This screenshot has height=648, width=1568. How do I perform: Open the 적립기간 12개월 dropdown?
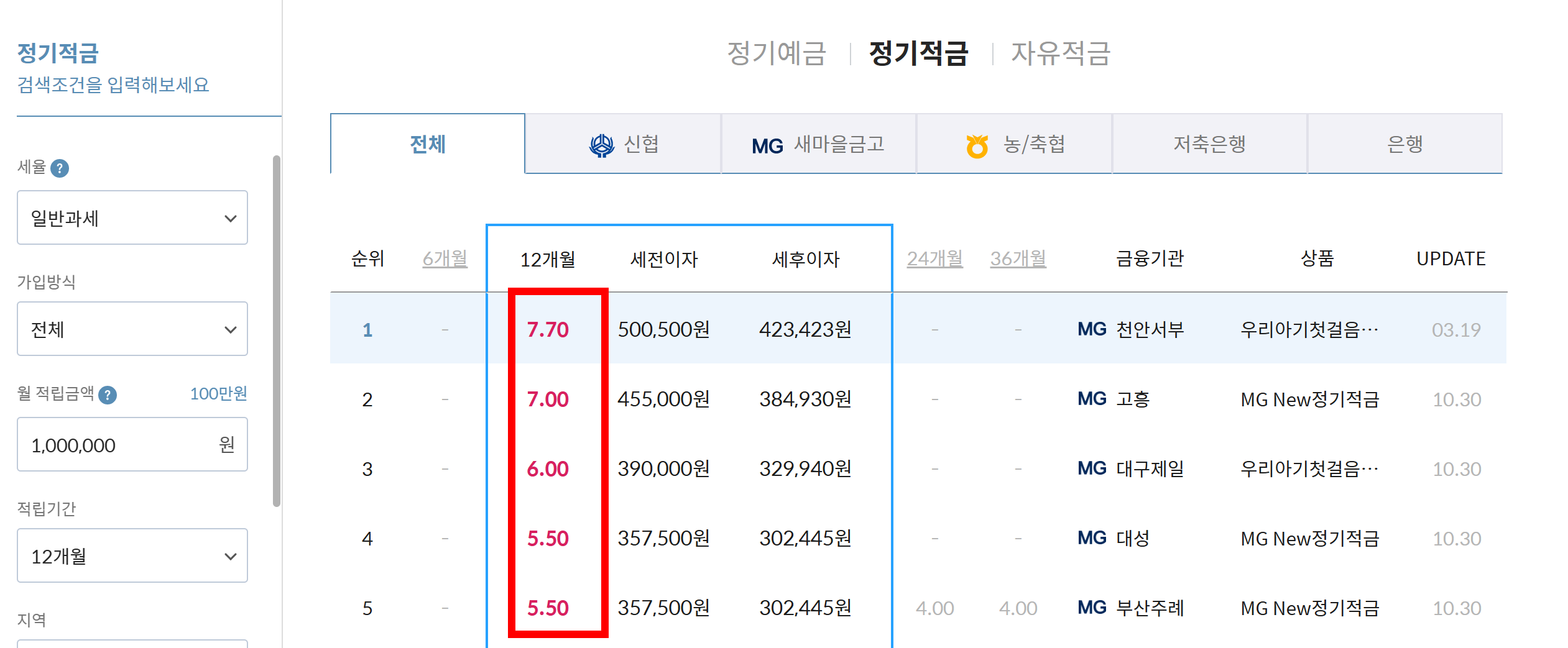(x=132, y=555)
